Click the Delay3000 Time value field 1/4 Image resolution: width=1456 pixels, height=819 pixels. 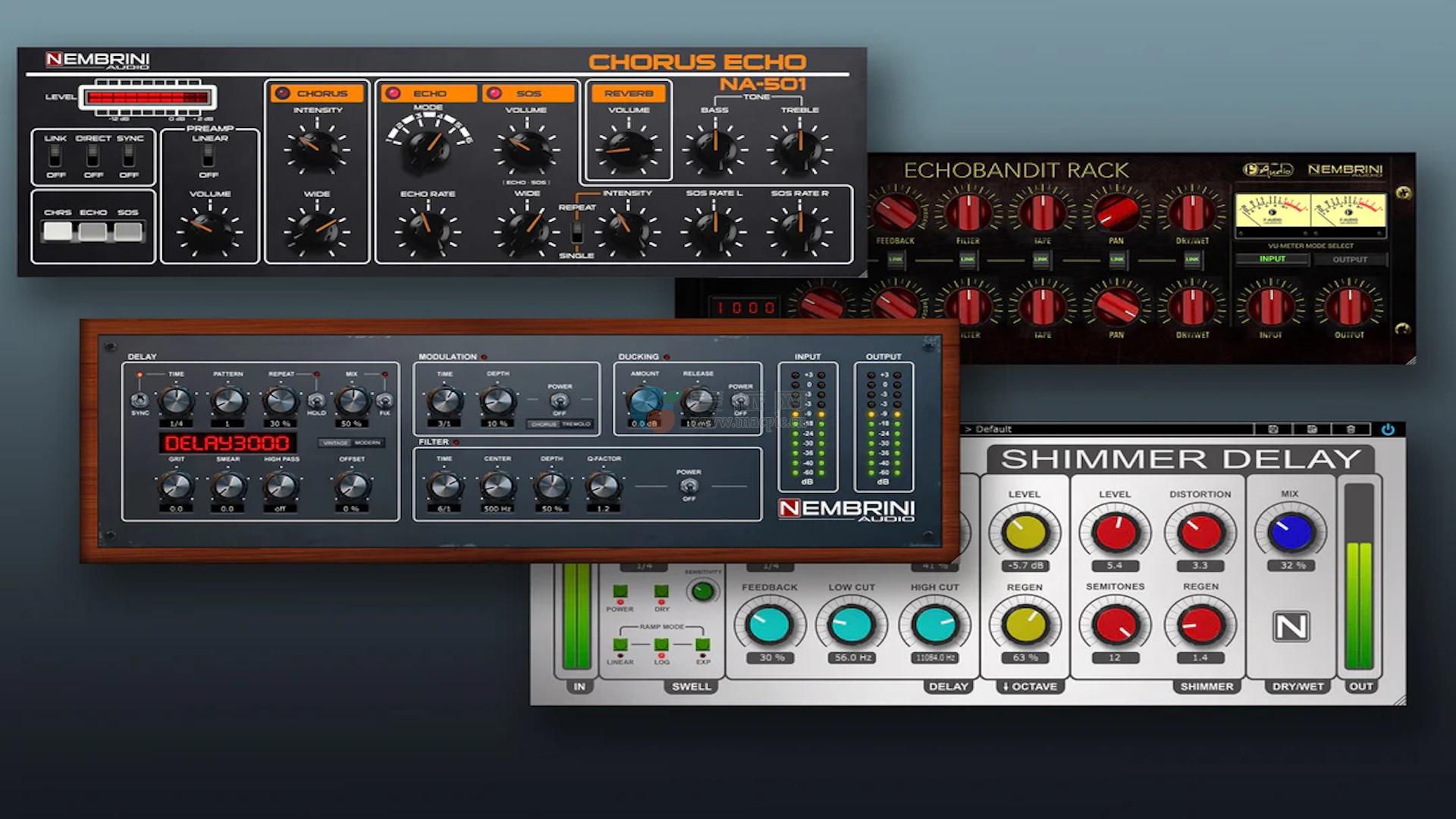pyautogui.click(x=176, y=424)
